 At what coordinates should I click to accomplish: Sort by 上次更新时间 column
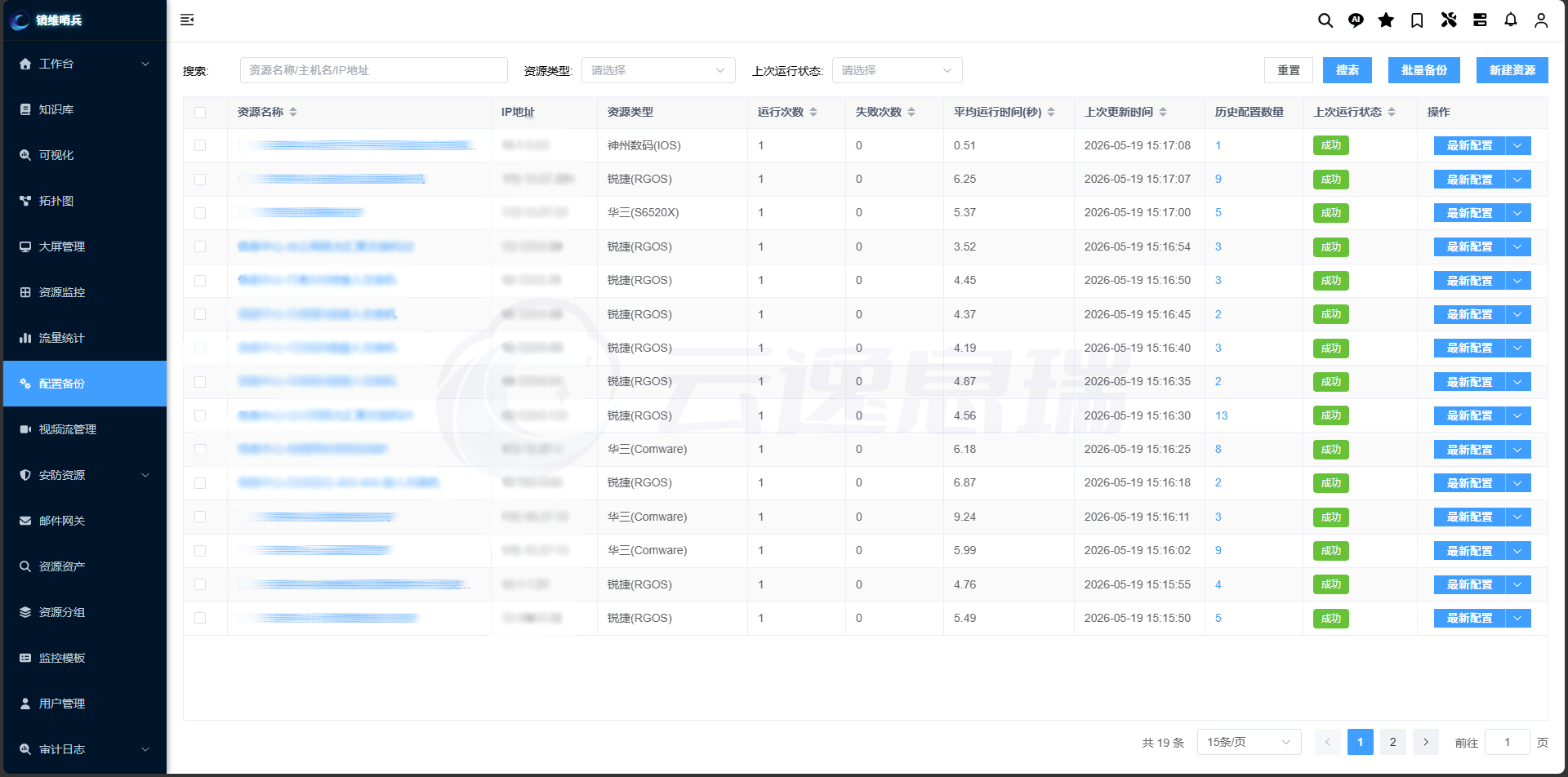pyautogui.click(x=1163, y=112)
